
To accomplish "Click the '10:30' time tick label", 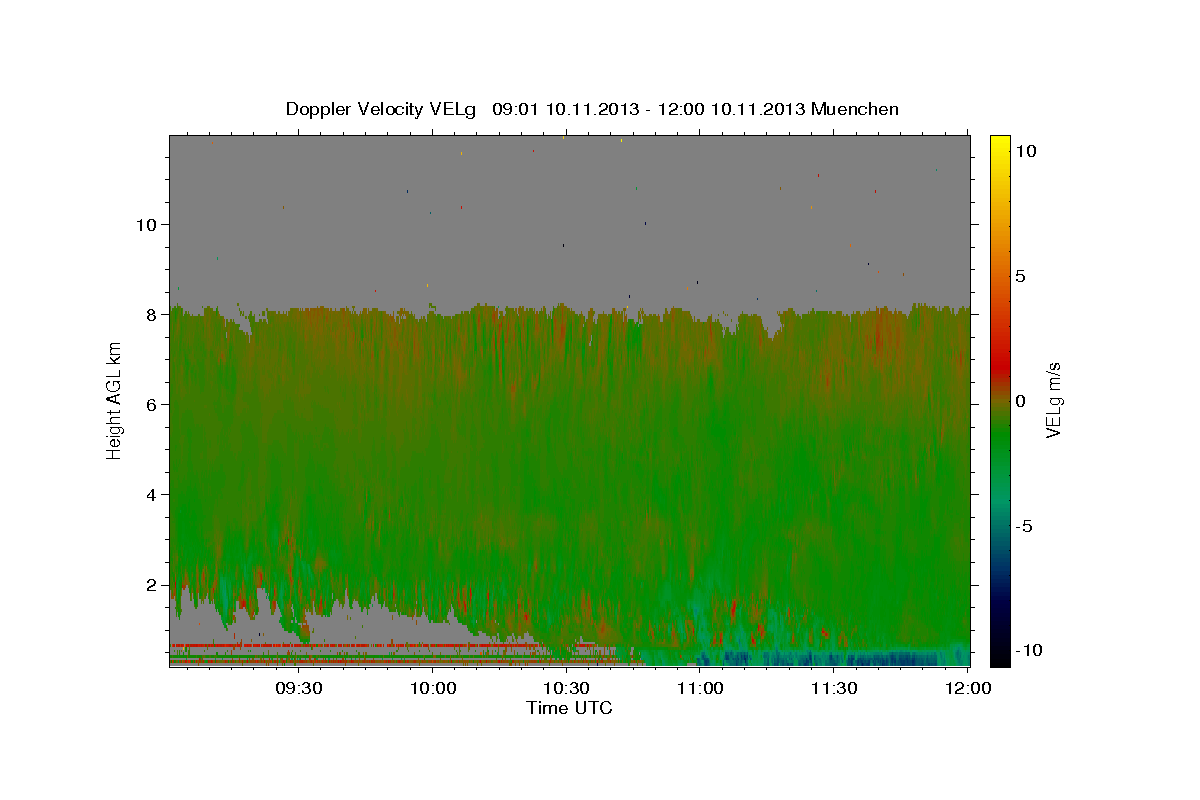I will (x=566, y=689).
